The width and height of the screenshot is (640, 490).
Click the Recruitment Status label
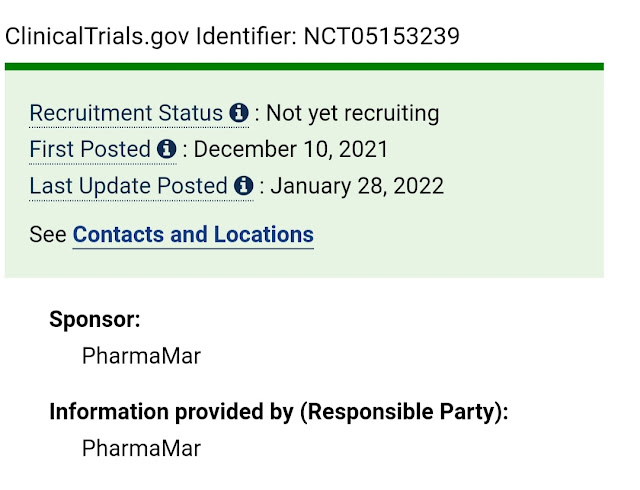[126, 113]
